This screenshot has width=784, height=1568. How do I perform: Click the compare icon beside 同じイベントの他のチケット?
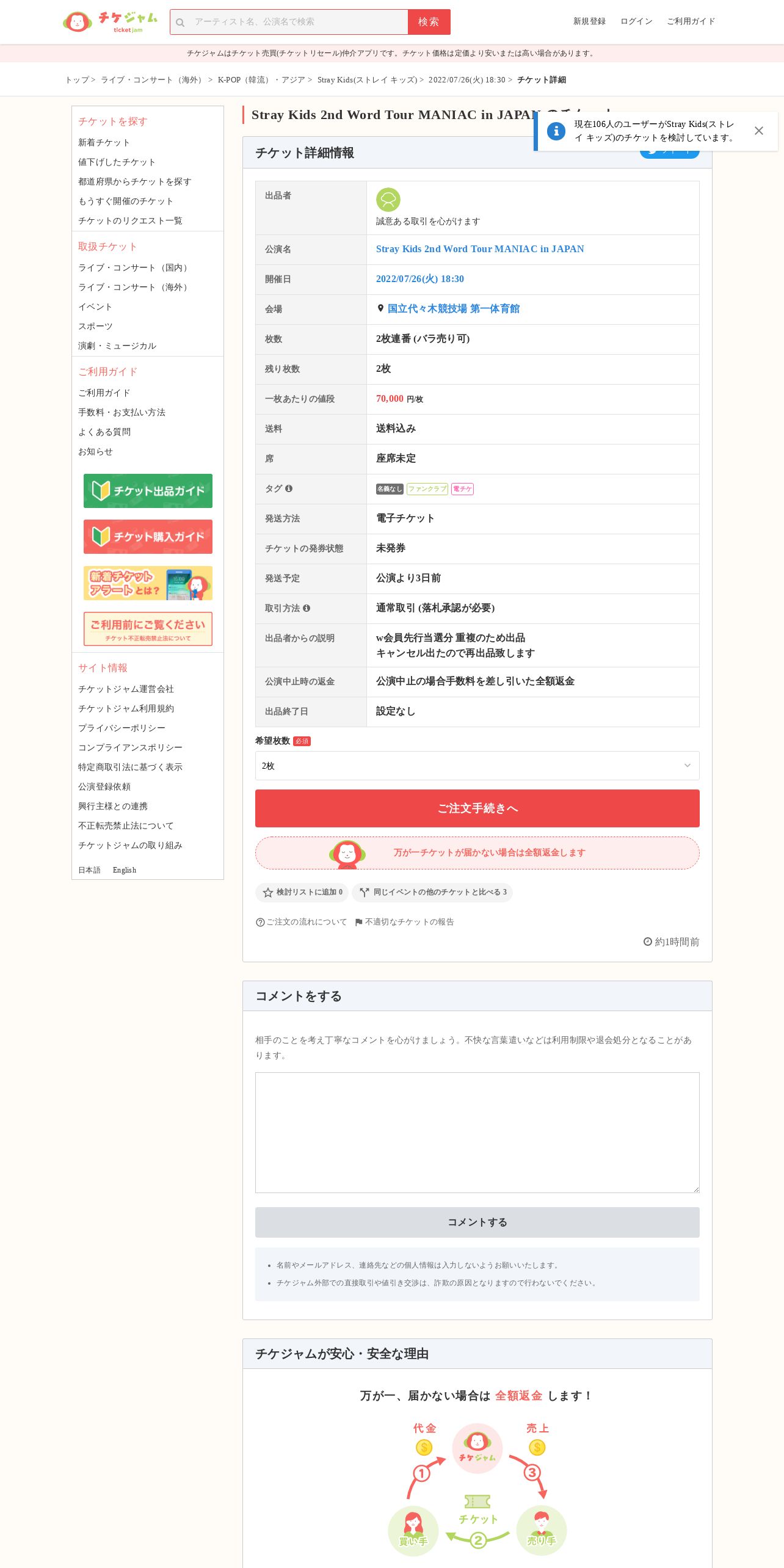tap(365, 892)
